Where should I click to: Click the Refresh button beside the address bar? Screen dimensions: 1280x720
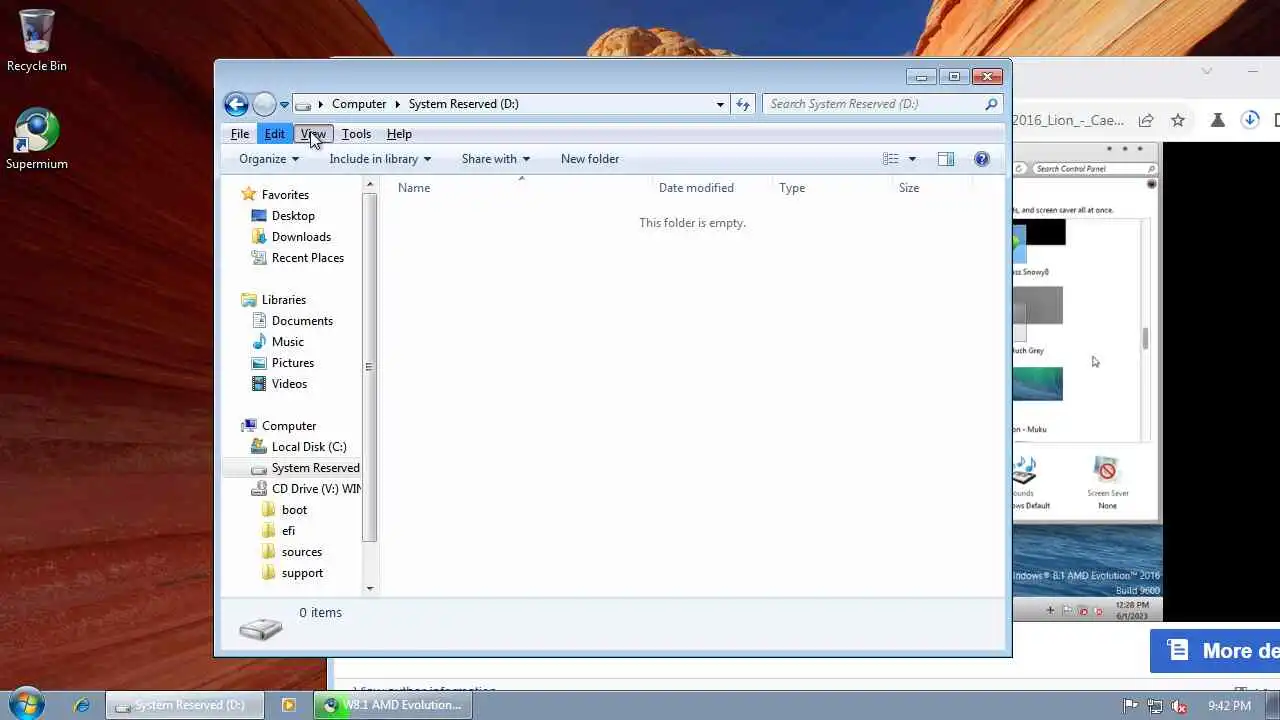click(743, 104)
